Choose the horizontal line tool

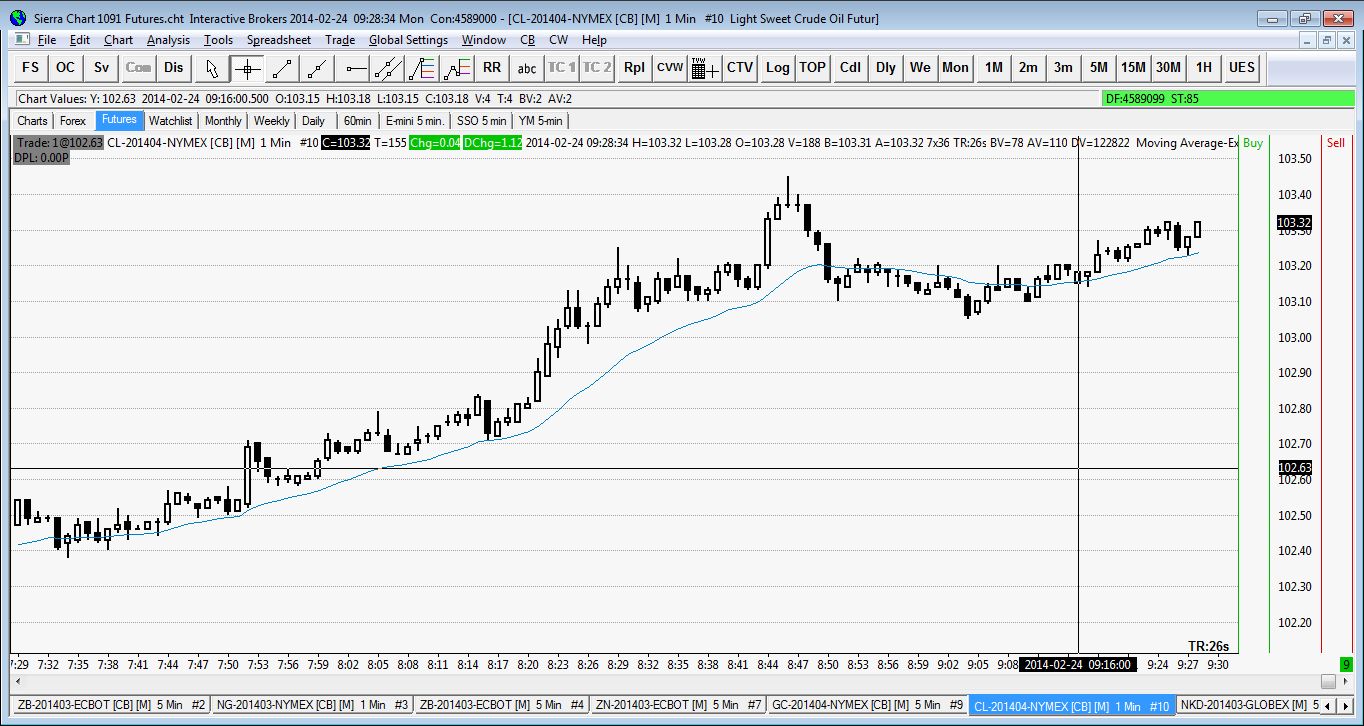click(353, 68)
